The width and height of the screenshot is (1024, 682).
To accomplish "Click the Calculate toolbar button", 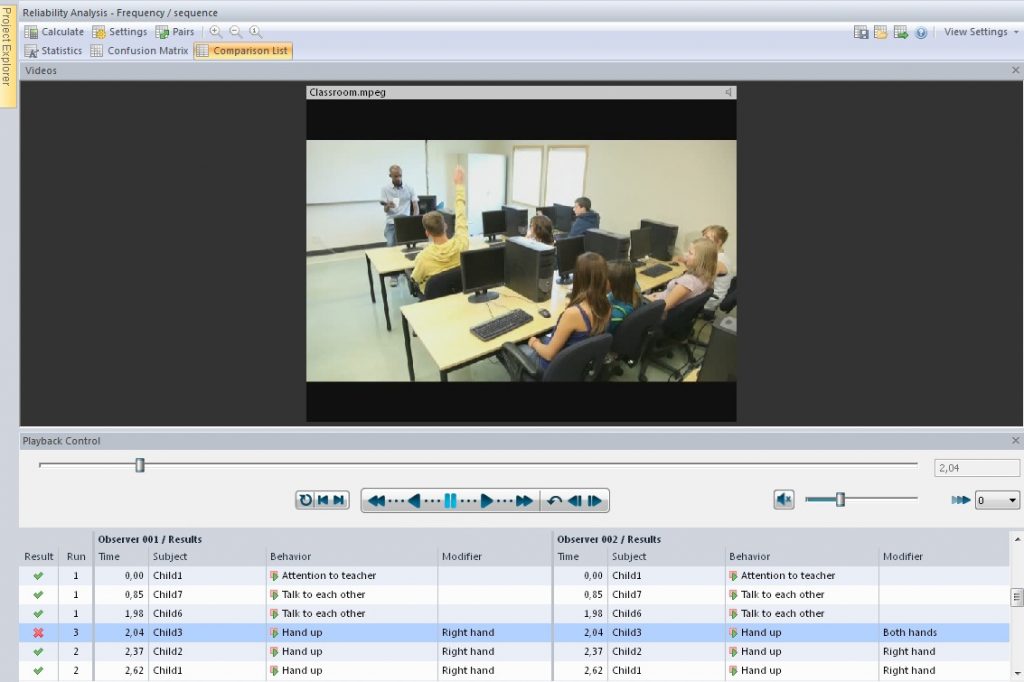I will 54,32.
